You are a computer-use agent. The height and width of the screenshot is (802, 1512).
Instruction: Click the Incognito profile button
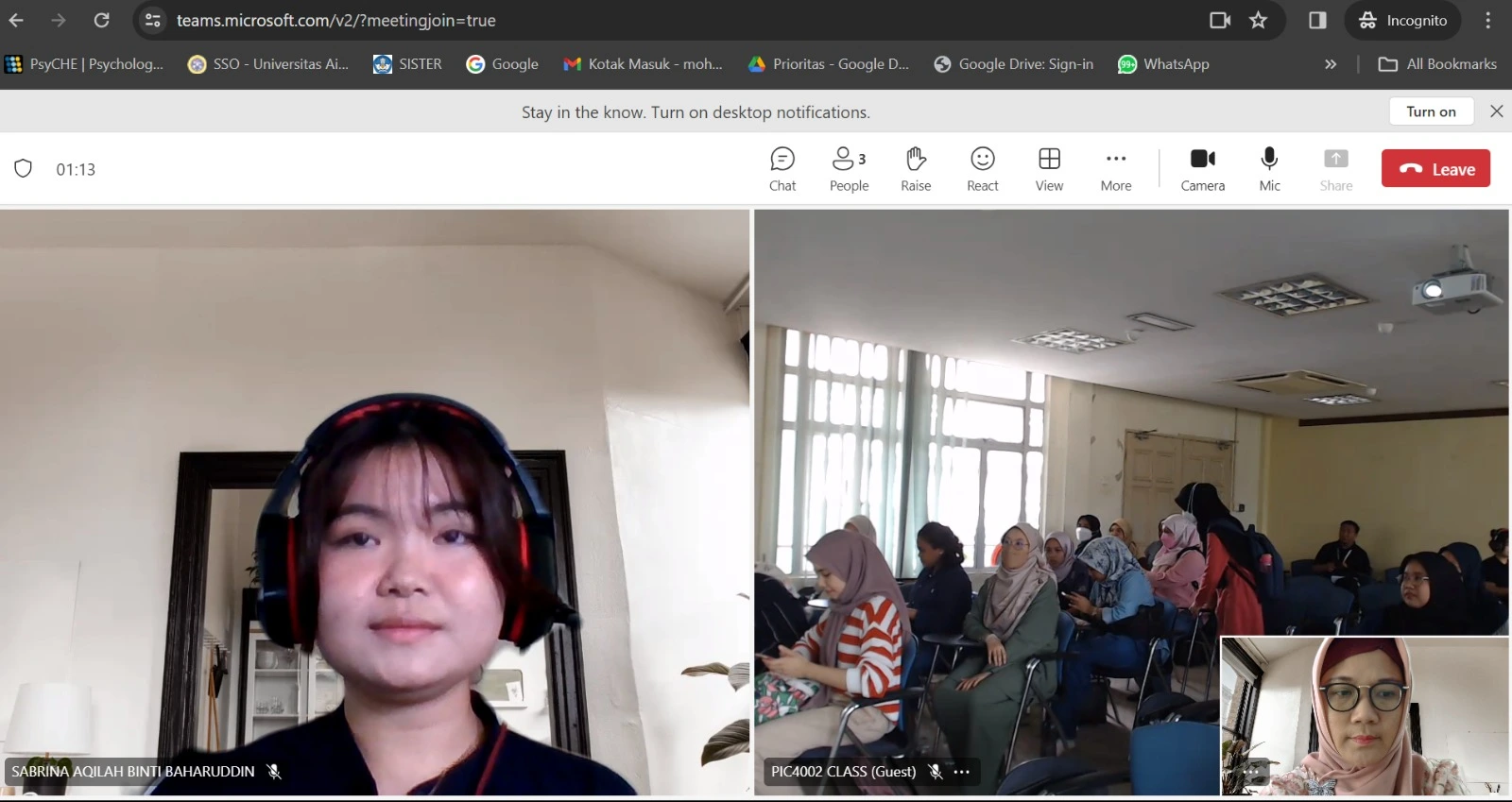click(1402, 20)
